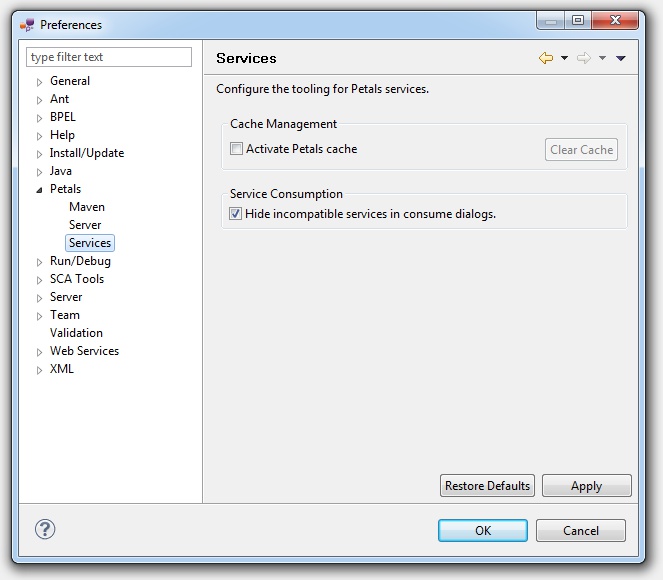Uncheck Hide incompatible services option
Viewport: 663px width, 580px height.
(x=236, y=214)
